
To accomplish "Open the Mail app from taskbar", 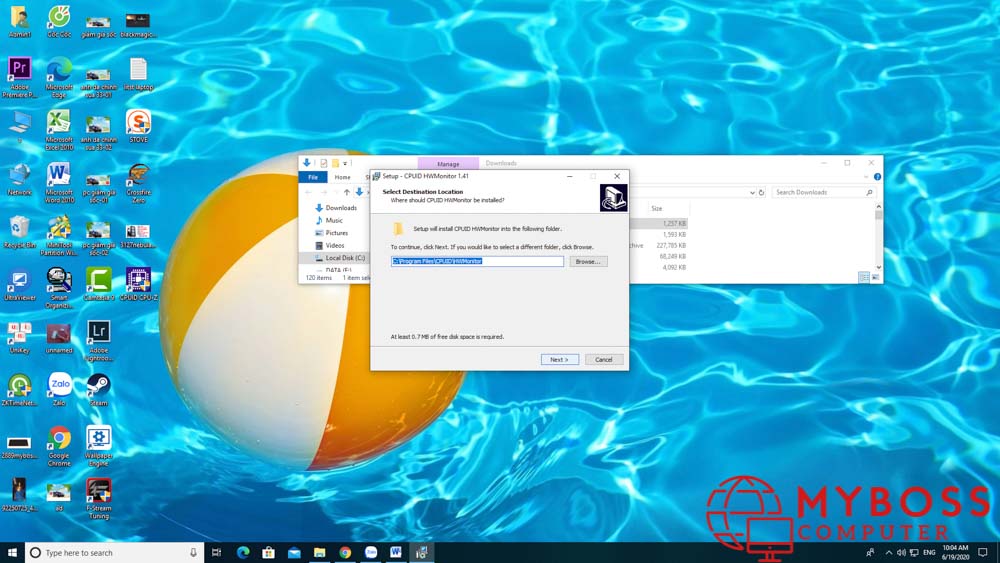I will [294, 553].
